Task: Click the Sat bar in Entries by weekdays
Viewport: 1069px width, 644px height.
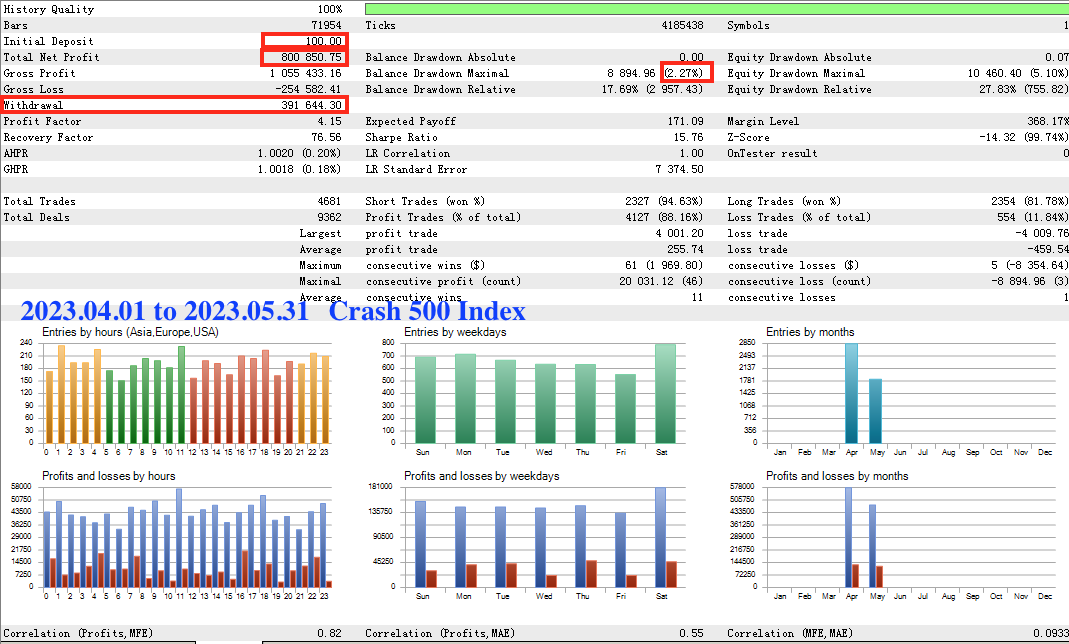Action: coord(665,393)
